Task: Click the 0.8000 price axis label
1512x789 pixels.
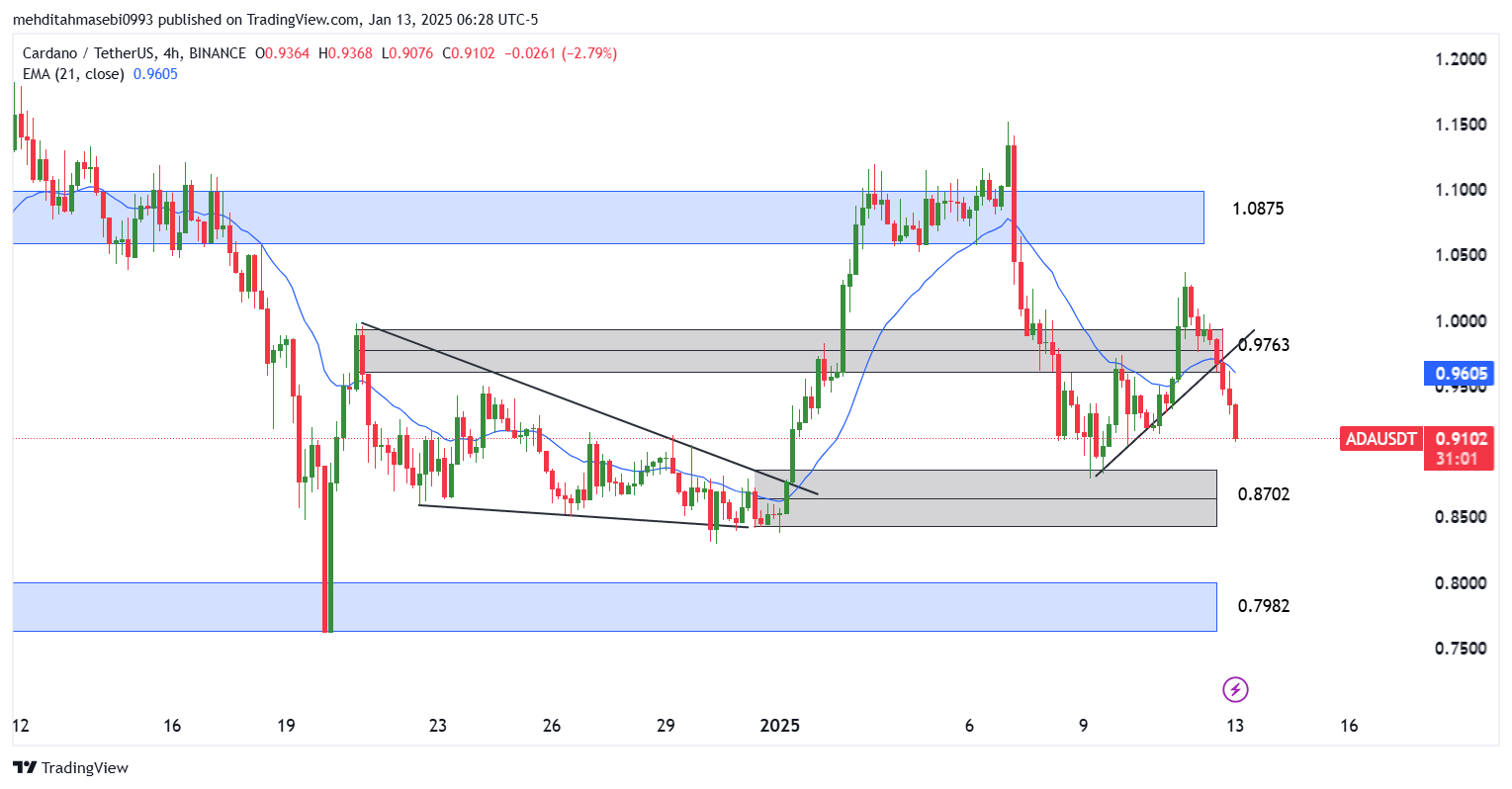Action: click(x=1461, y=583)
